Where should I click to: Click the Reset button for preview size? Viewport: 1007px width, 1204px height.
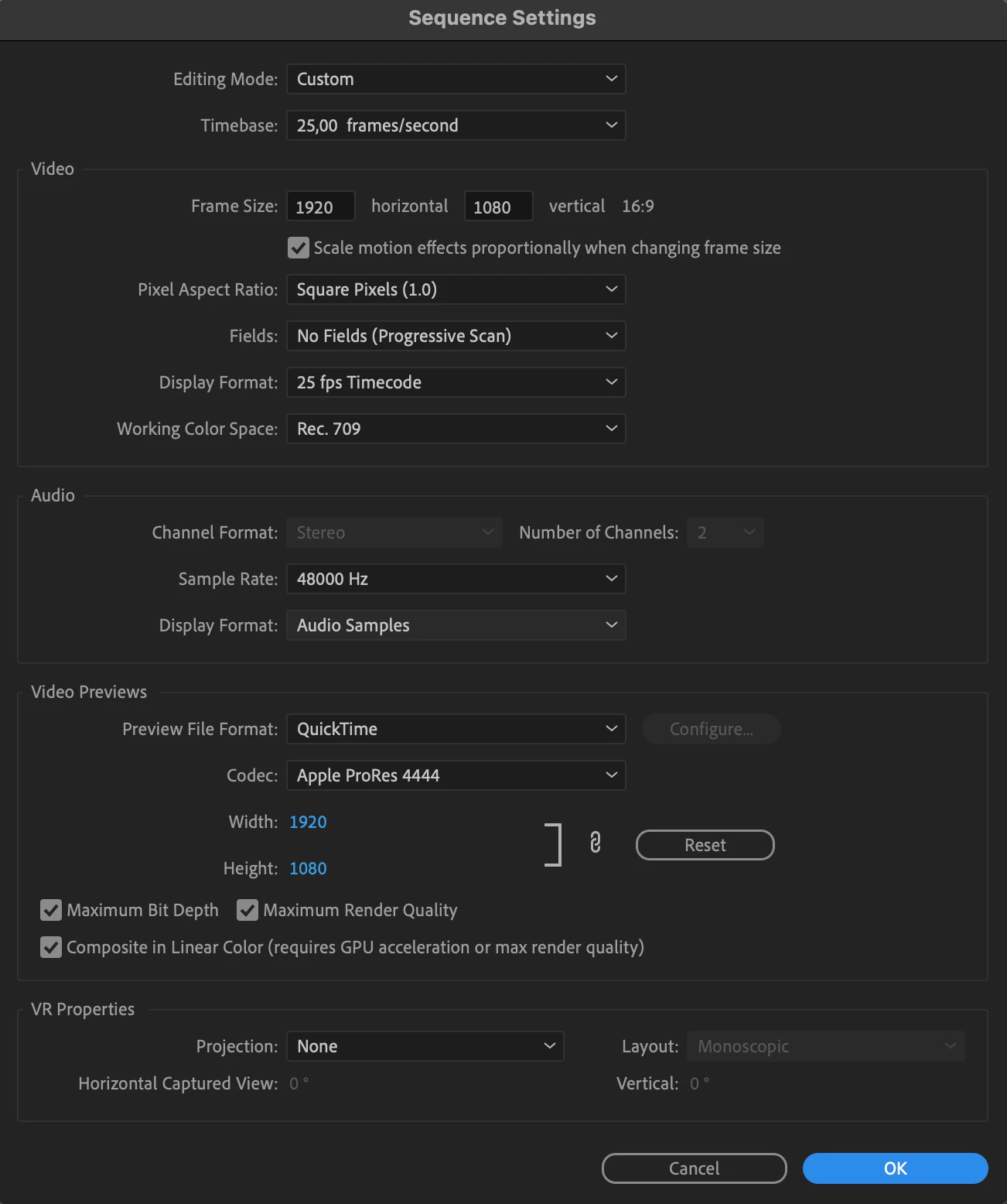pyautogui.click(x=705, y=845)
